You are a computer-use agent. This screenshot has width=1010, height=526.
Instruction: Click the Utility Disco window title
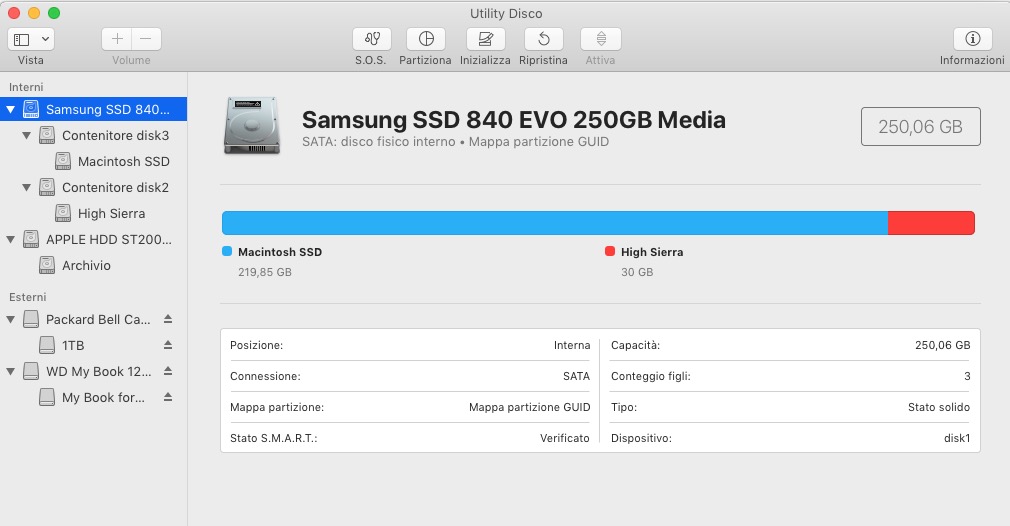click(x=506, y=14)
